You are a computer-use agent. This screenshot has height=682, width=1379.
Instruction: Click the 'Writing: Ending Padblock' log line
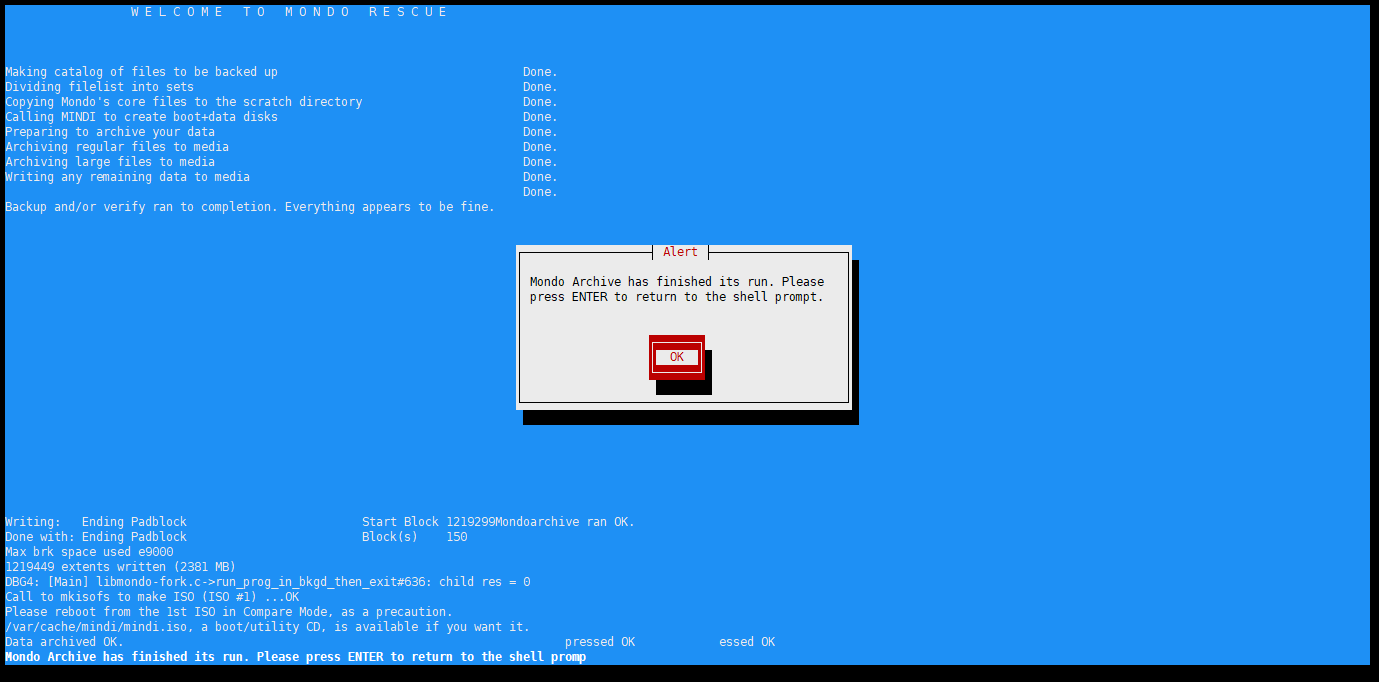(96, 522)
